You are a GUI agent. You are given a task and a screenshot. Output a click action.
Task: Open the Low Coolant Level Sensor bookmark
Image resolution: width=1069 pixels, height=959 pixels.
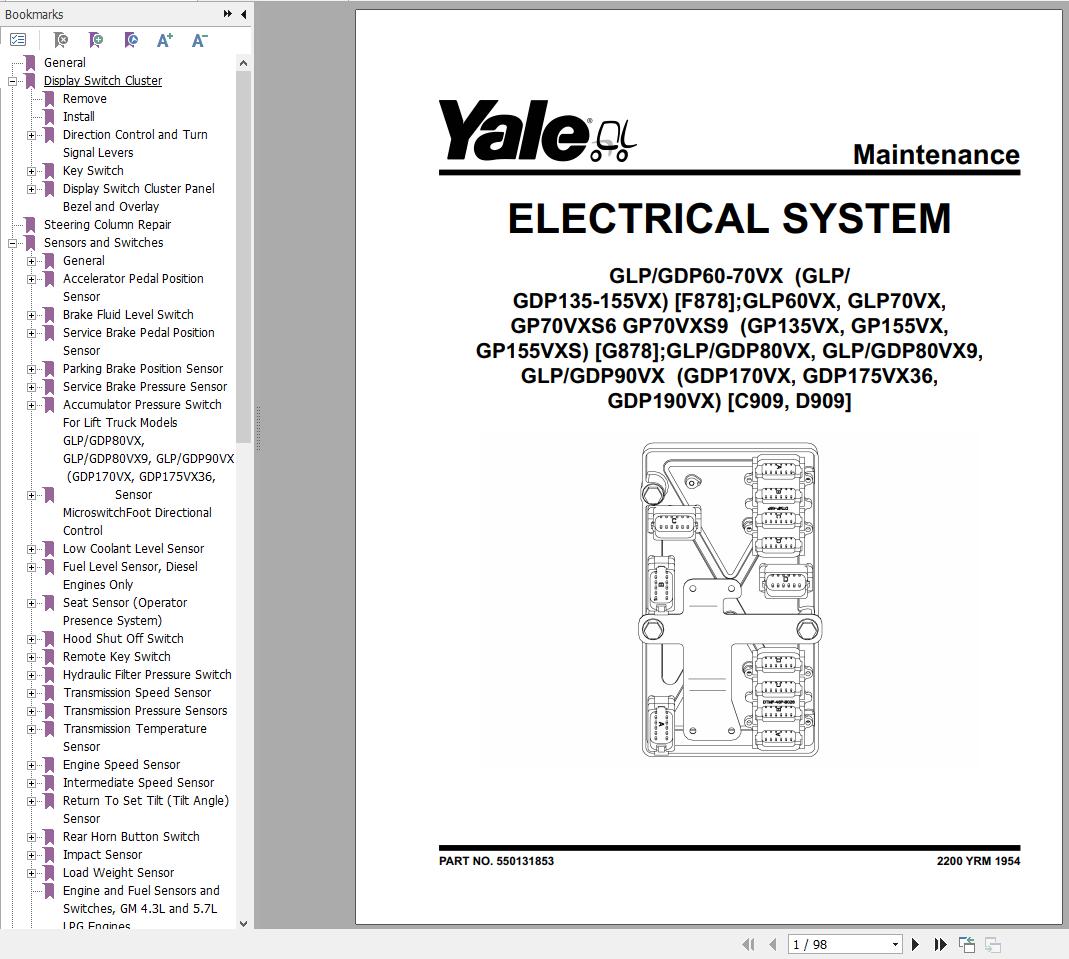(134, 549)
